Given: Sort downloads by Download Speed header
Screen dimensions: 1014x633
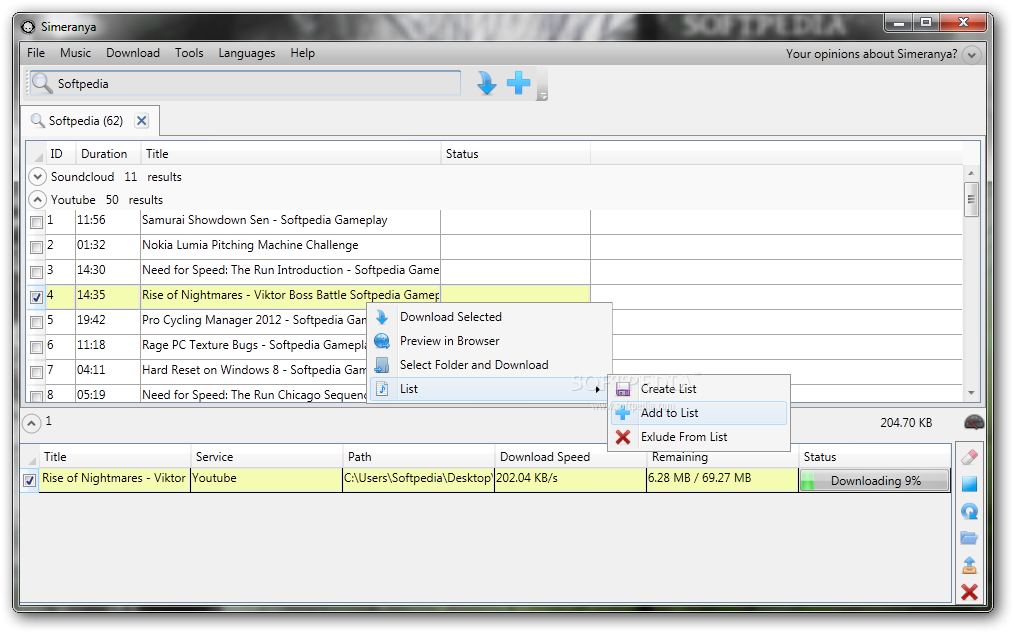Looking at the screenshot, I should [x=570, y=457].
